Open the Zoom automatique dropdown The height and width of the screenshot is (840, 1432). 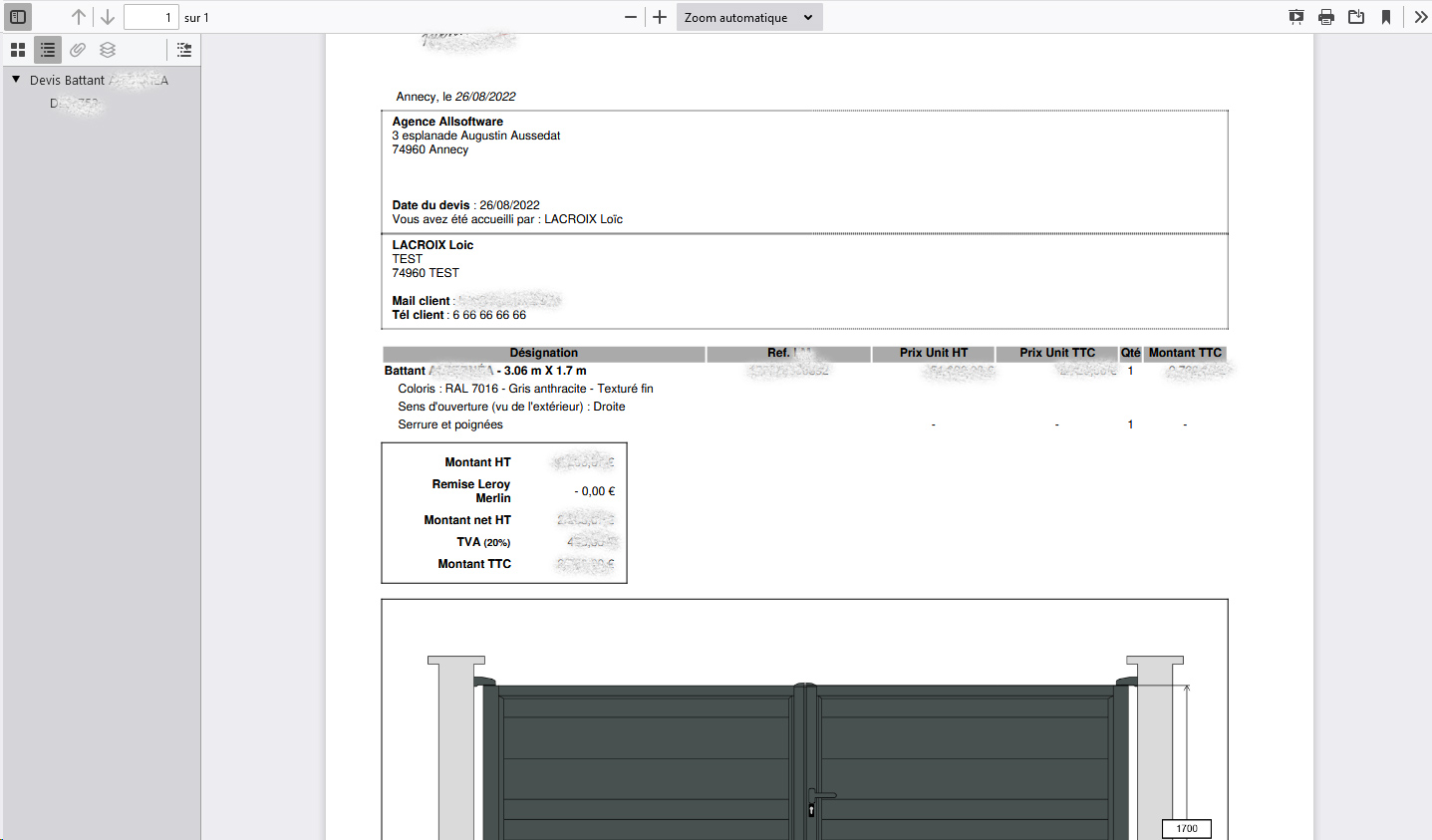(749, 17)
